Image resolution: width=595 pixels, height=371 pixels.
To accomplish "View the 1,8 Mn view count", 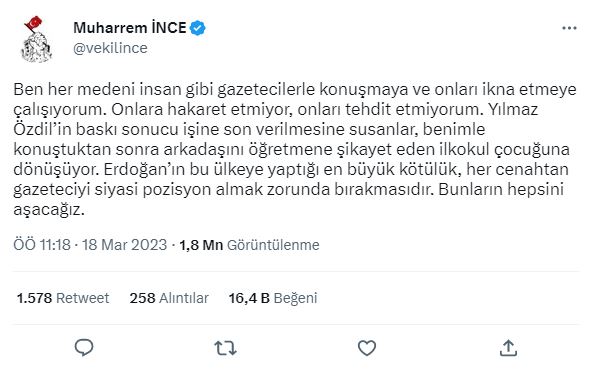I will (201, 245).
